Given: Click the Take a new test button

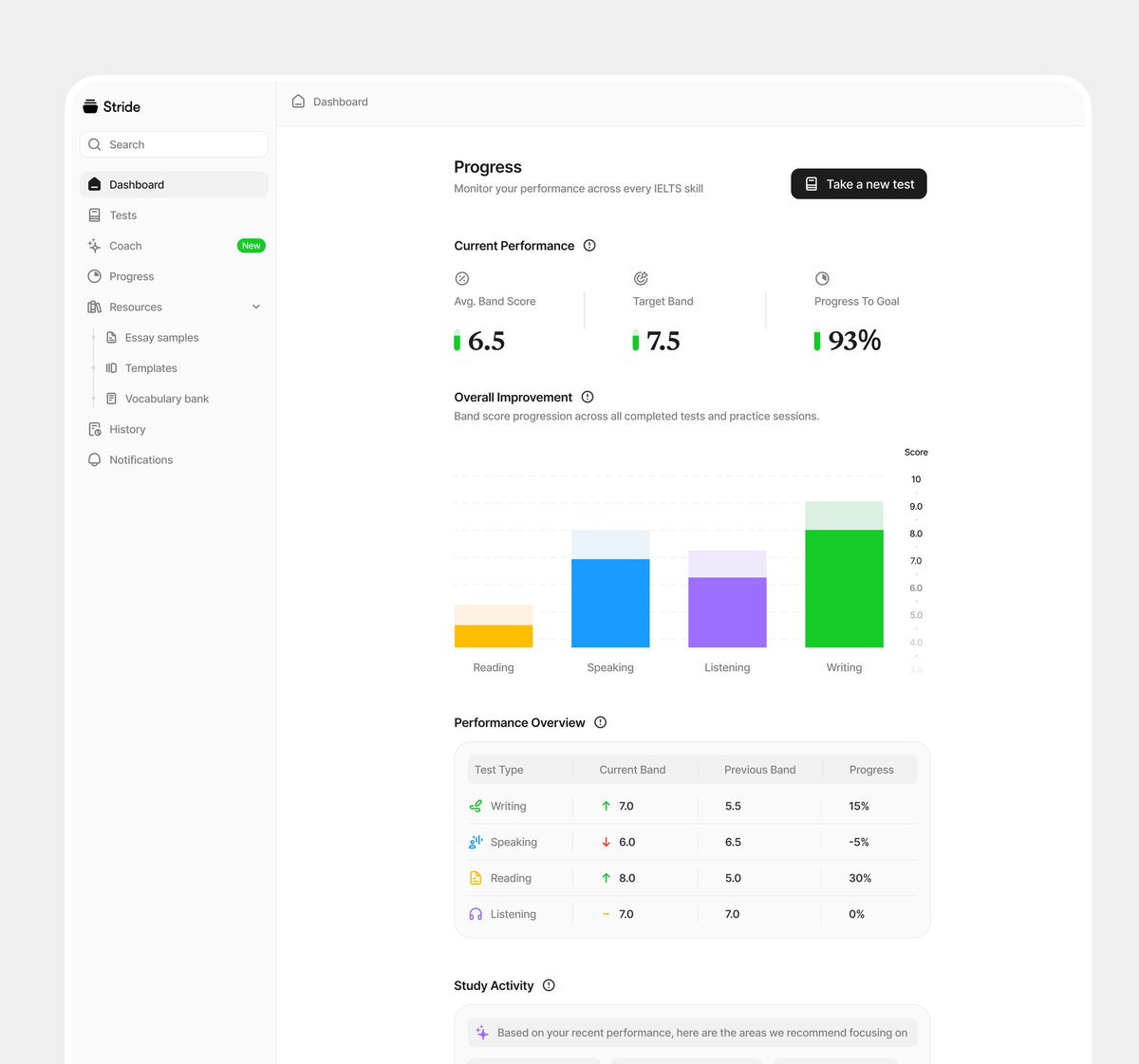Looking at the screenshot, I should tap(859, 184).
